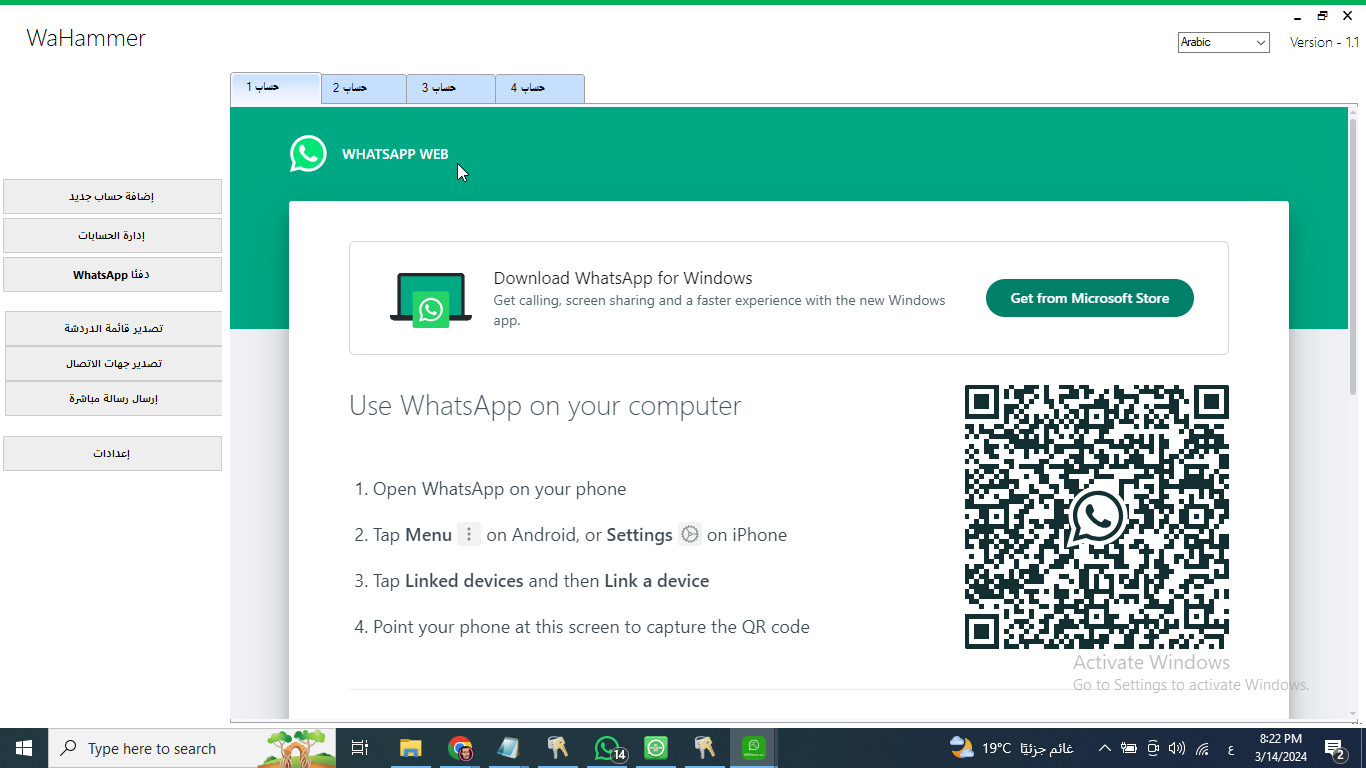1366x768 pixels.
Task: Switch to the حساب 3 tab
Action: click(x=451, y=88)
